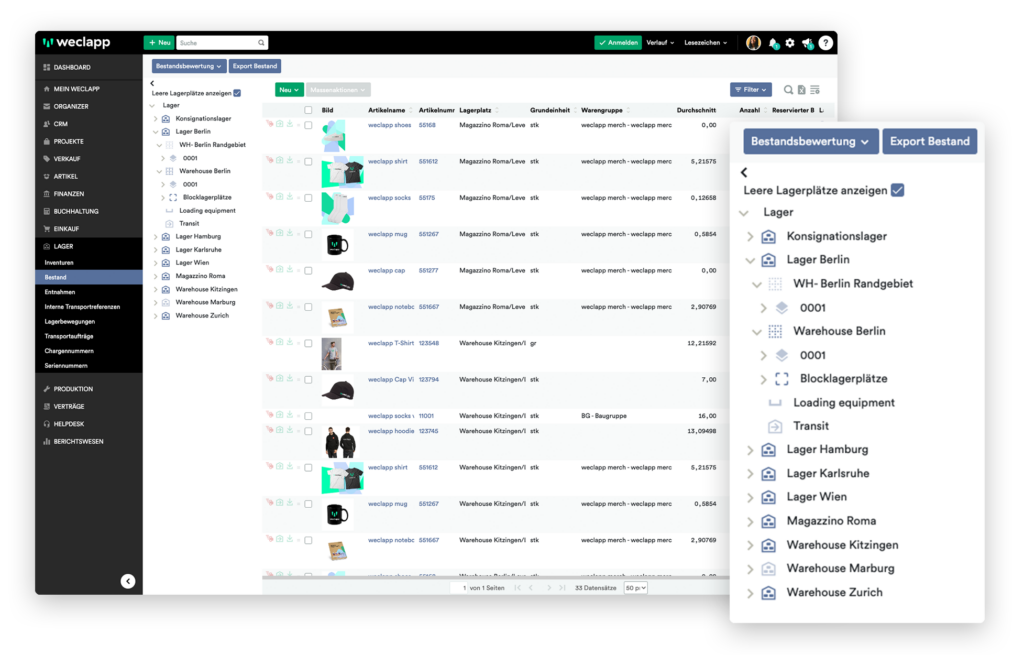Open the green Neu dropdown above table
This screenshot has width=1024, height=655.
(289, 89)
